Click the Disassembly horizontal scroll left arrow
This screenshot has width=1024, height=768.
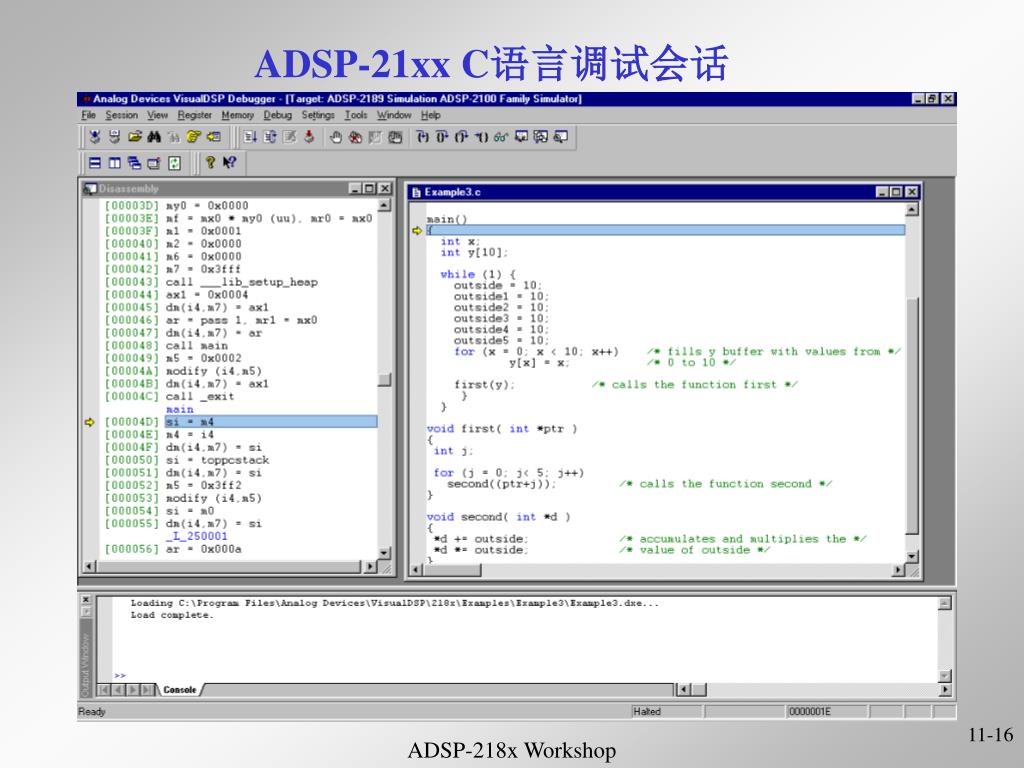pos(89,567)
